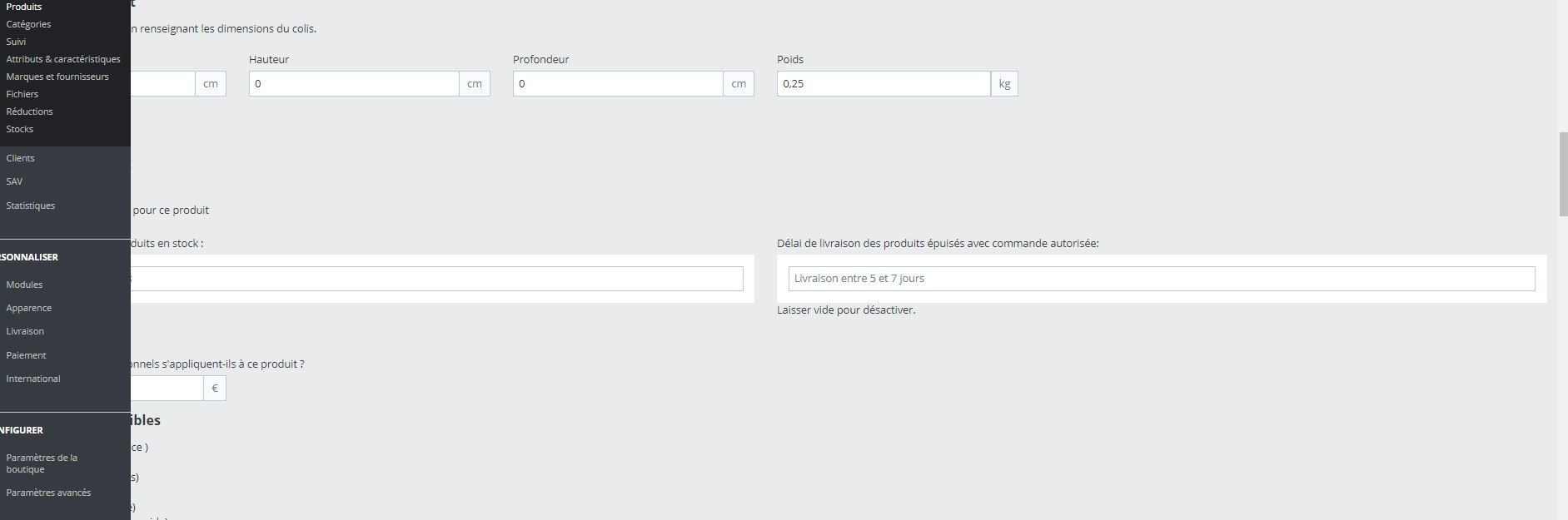
Task: Open the Livraison sidebar menu
Action: 25,331
